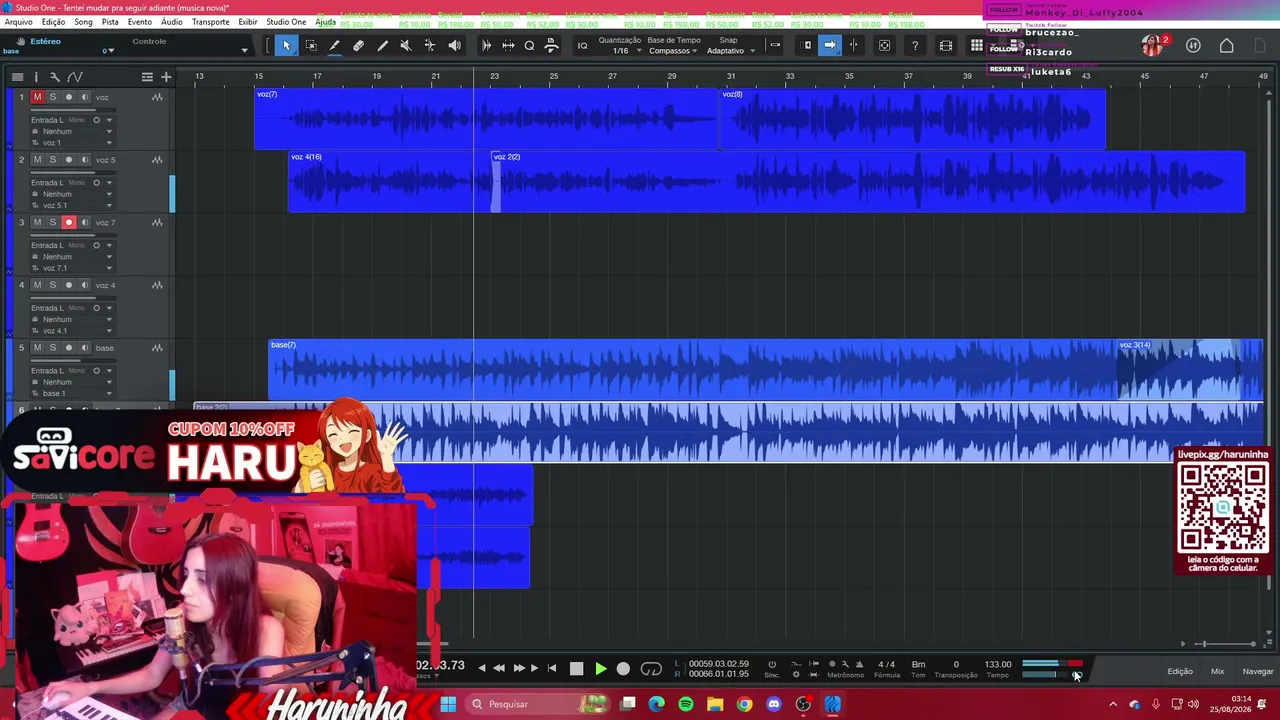This screenshot has width=1280, height=720.
Task: Open the Start page home icon
Action: point(1226,45)
